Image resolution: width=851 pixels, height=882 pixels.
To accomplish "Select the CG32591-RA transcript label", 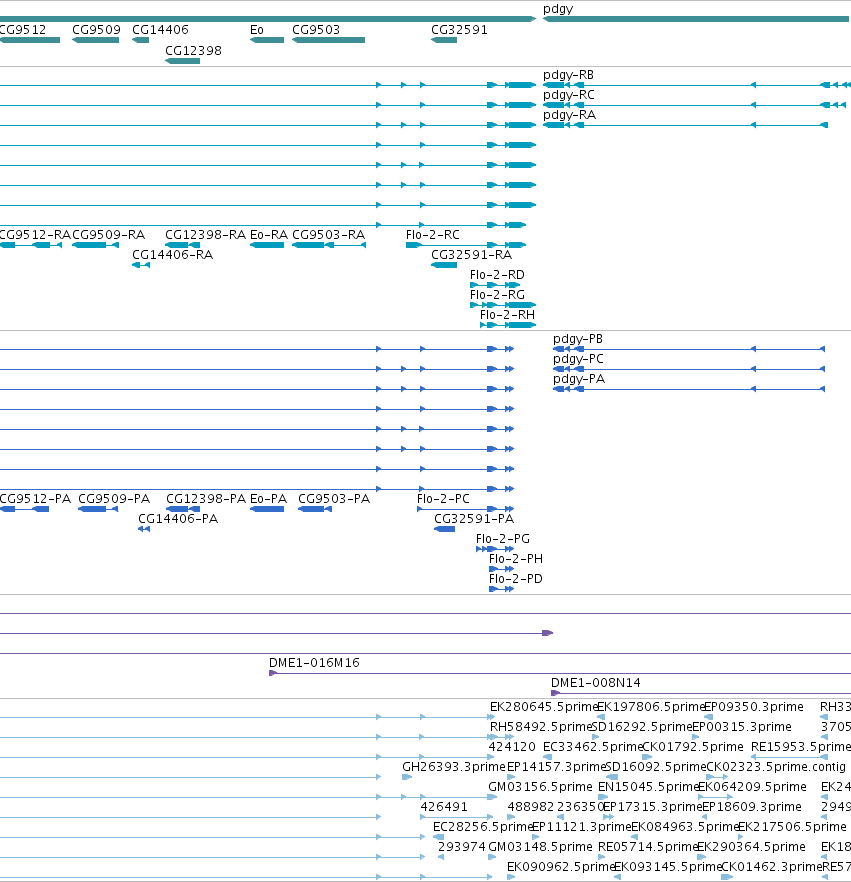I will [x=471, y=255].
